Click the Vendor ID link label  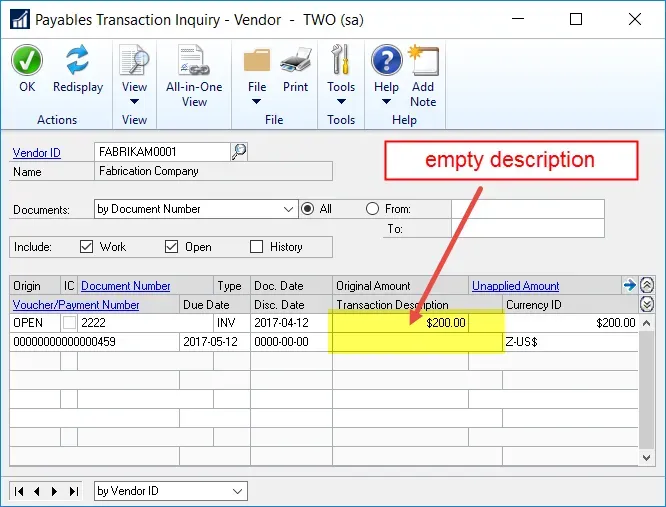pyautogui.click(x=35, y=153)
